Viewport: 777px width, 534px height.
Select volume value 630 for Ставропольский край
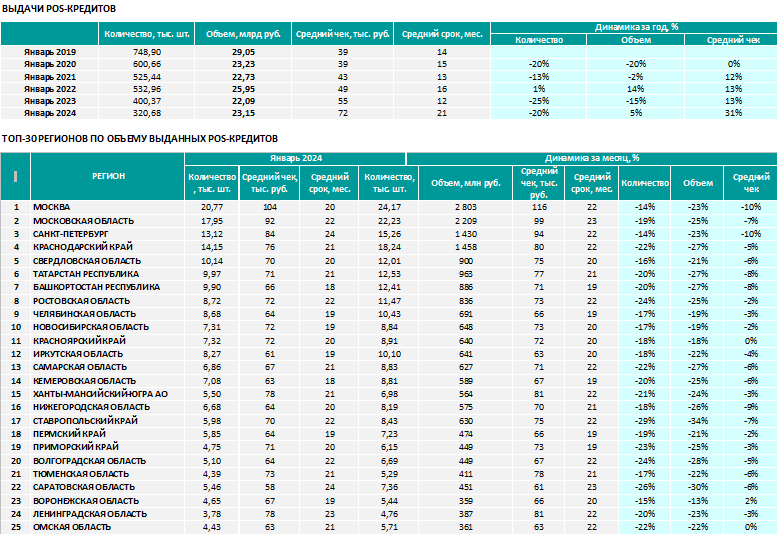(x=466, y=421)
